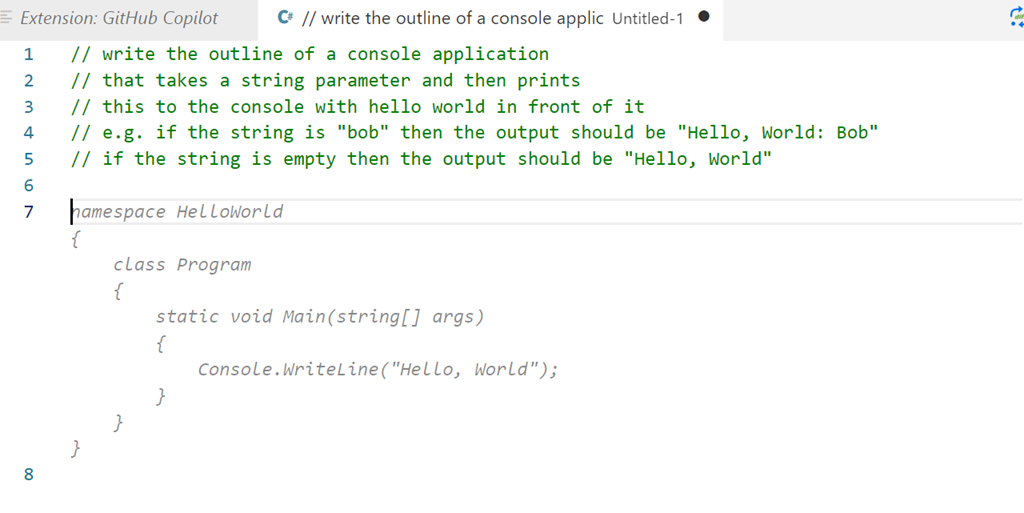Click the empty line 6 number
The image size is (1024, 513).
coord(28,185)
